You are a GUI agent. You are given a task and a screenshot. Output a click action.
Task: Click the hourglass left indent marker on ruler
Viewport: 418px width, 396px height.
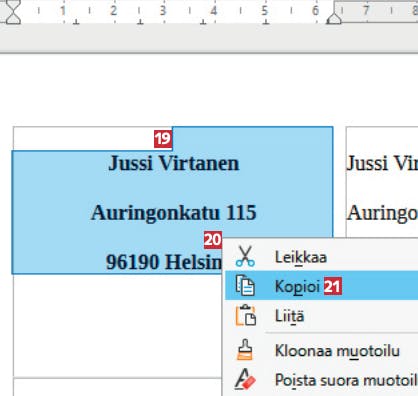tap(13, 12)
